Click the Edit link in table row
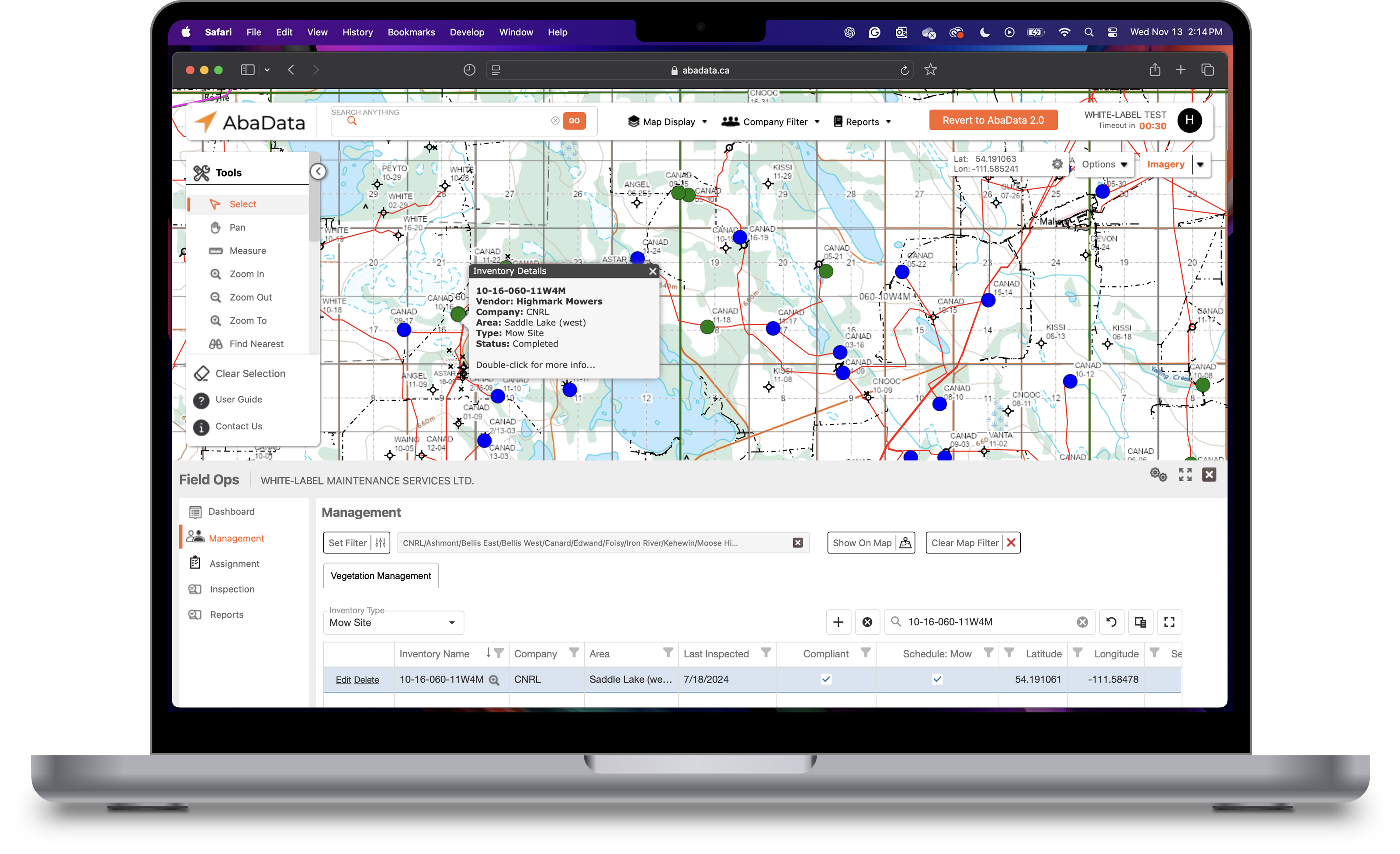This screenshot has width=1400, height=854. 343,680
